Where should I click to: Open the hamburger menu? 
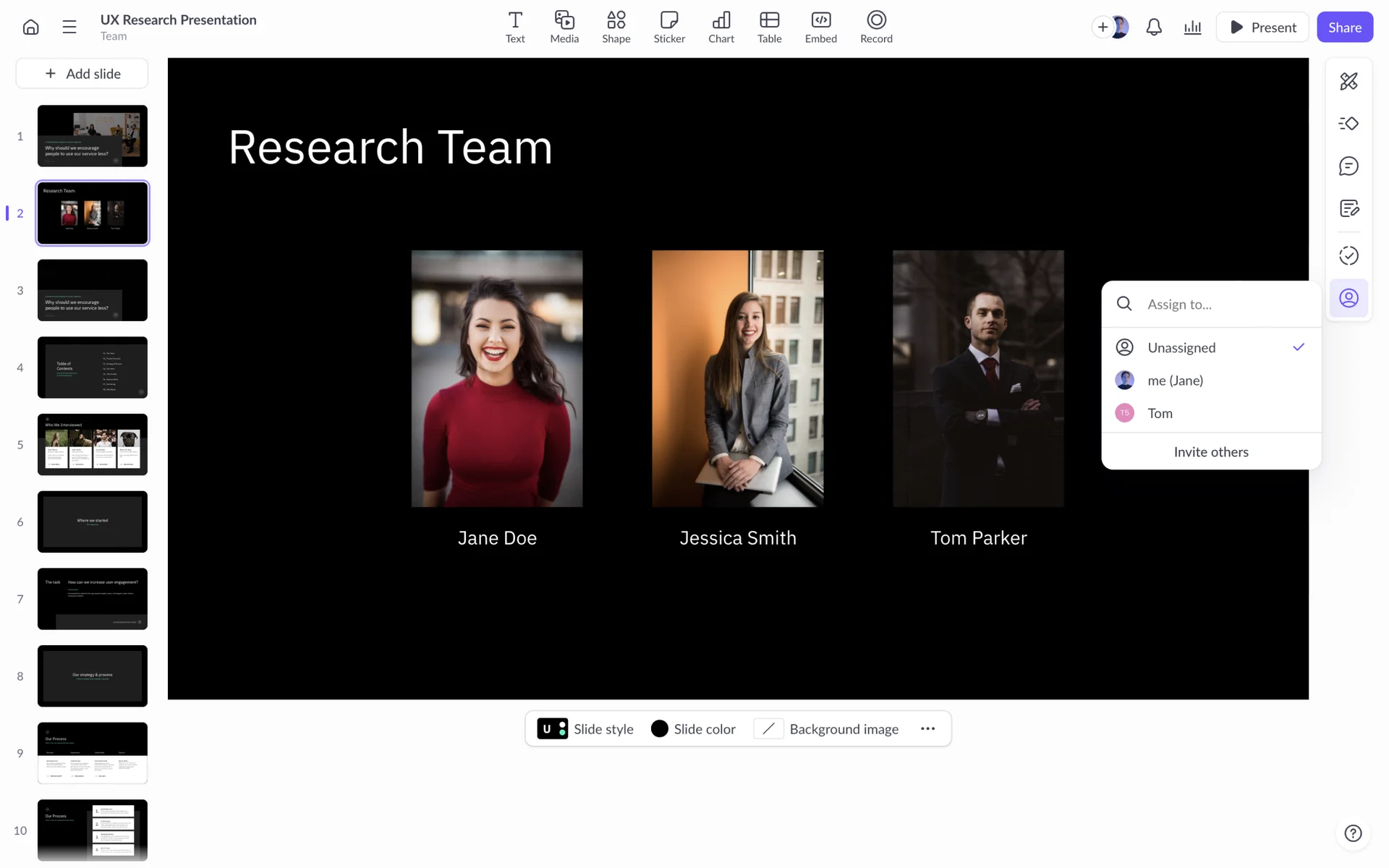(69, 27)
